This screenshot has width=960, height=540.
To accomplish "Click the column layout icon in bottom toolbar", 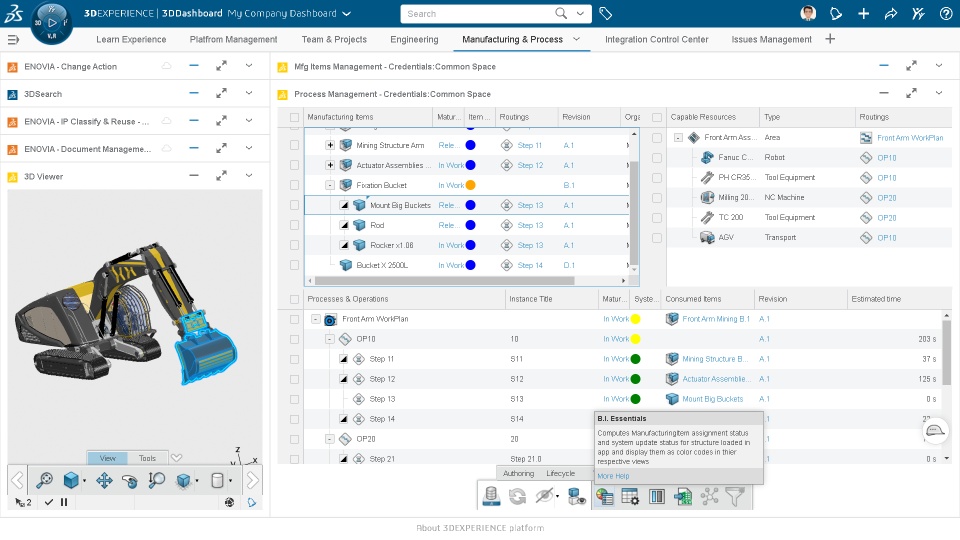I will (657, 496).
